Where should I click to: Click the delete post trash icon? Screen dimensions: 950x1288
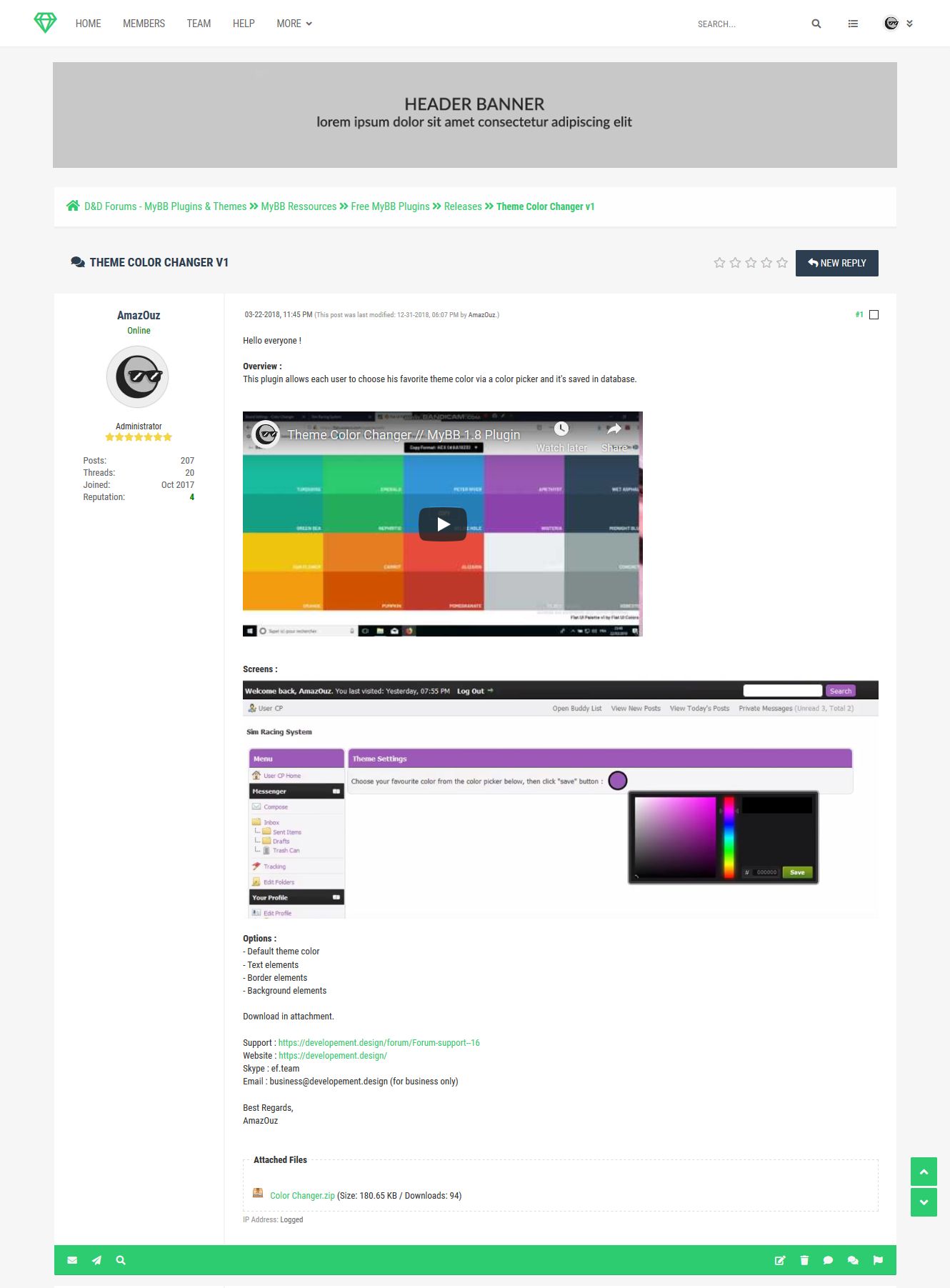point(804,1260)
